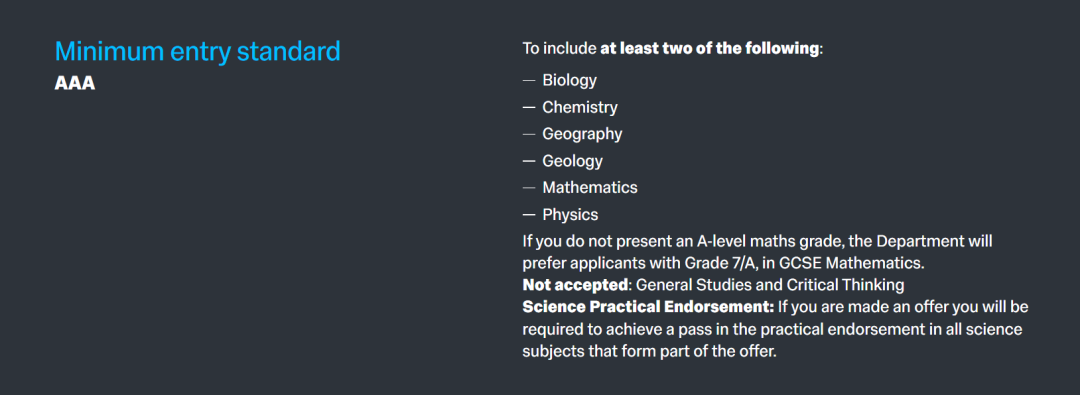Select the bold 'AAA' grade text
Image resolution: width=1080 pixels, height=395 pixels.
[x=74, y=83]
